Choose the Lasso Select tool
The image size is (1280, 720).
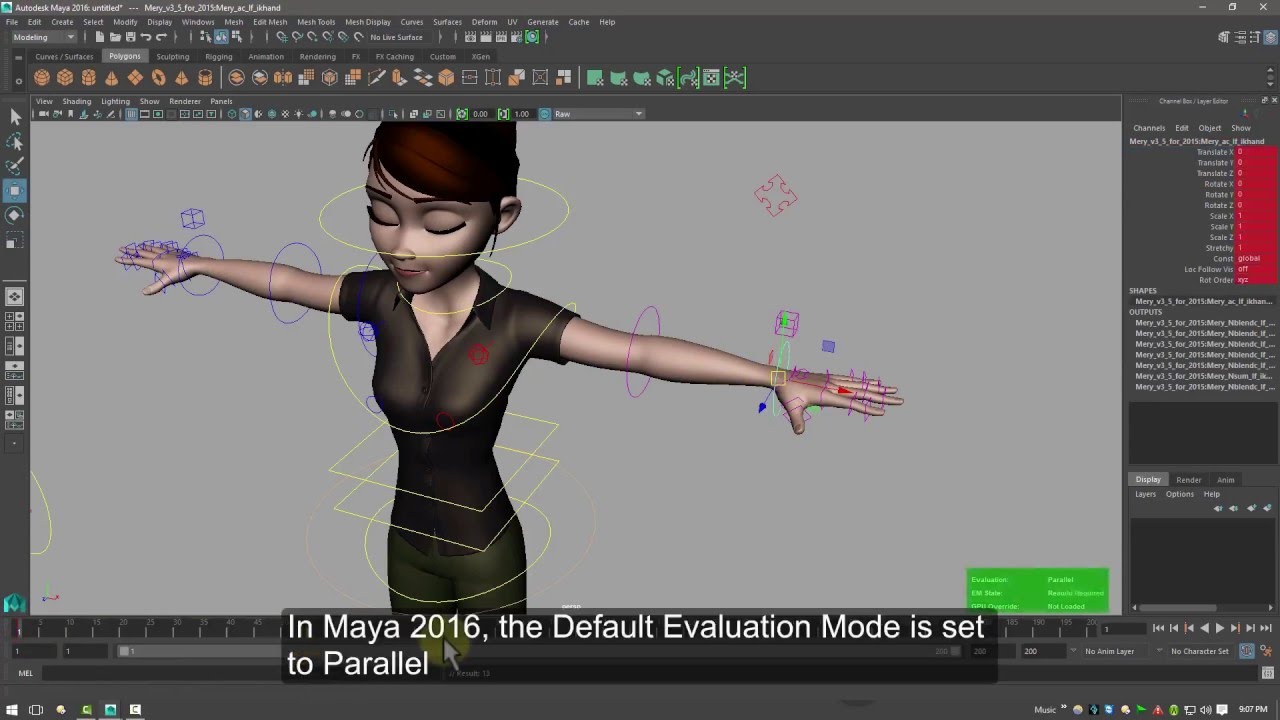pyautogui.click(x=15, y=142)
